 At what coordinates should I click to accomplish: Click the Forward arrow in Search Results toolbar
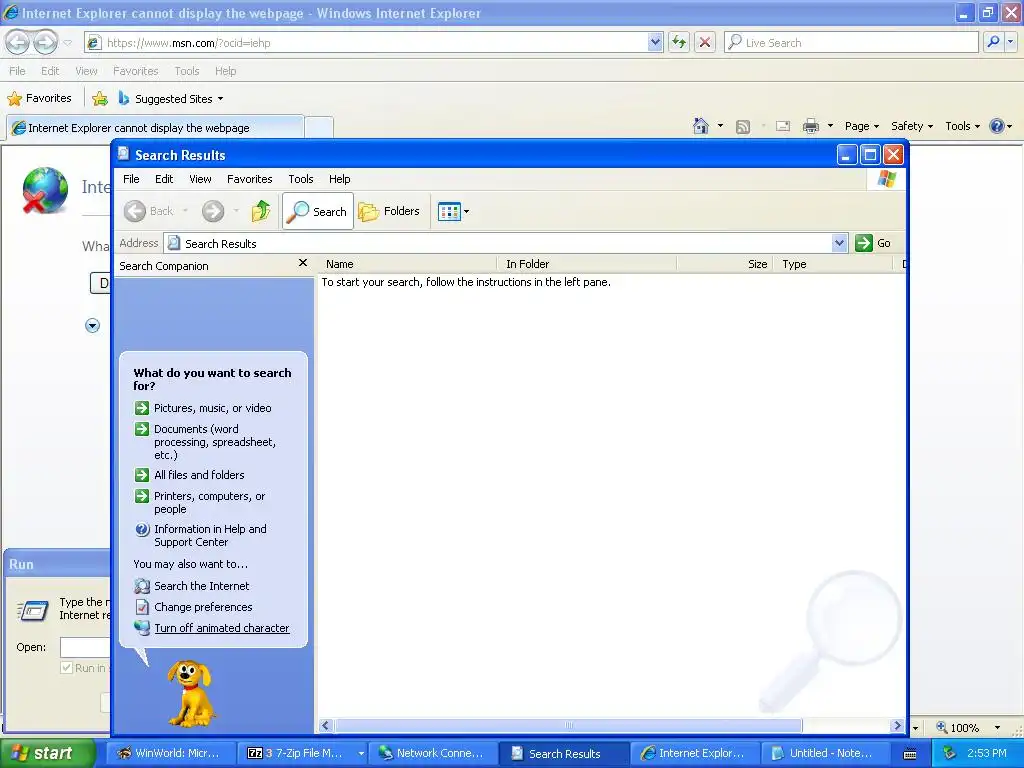point(213,211)
